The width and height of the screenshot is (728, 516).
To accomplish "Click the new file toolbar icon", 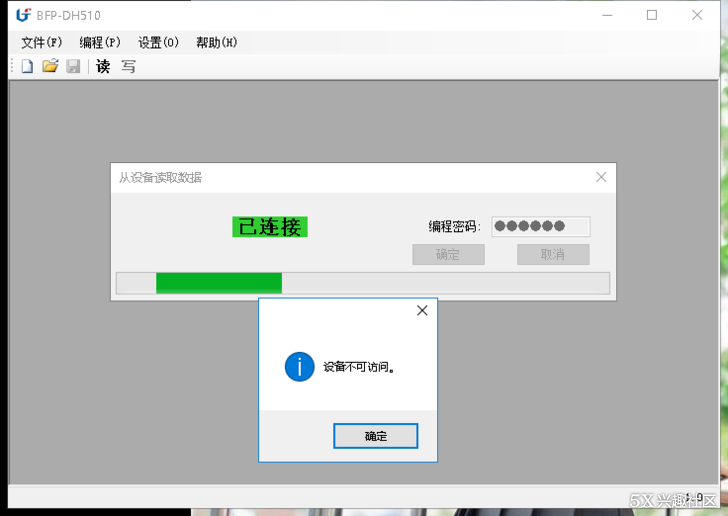I will coord(27,67).
